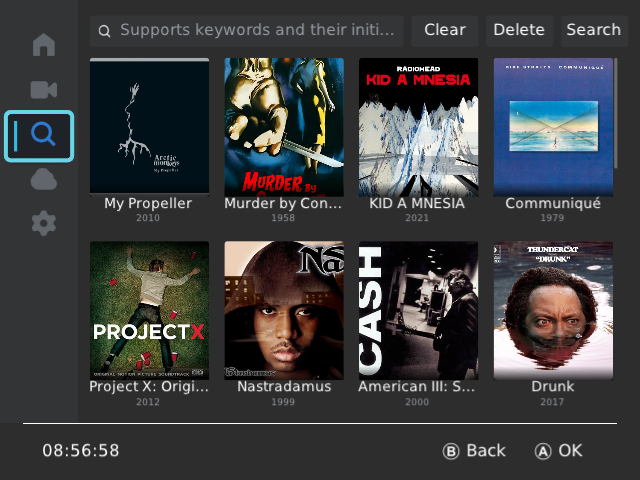Click the year 2012 label
The height and width of the screenshot is (480, 640).
148,402
